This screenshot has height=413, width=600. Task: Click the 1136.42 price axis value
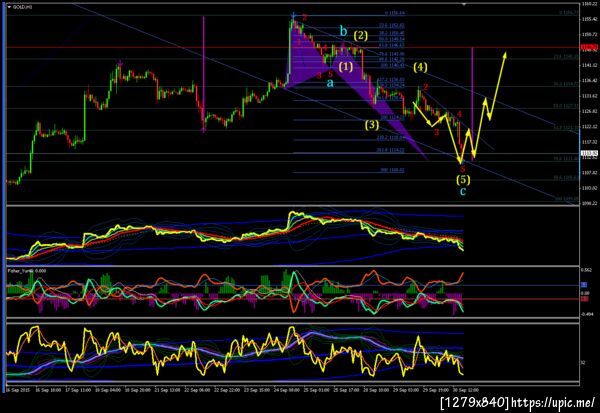(x=590, y=81)
